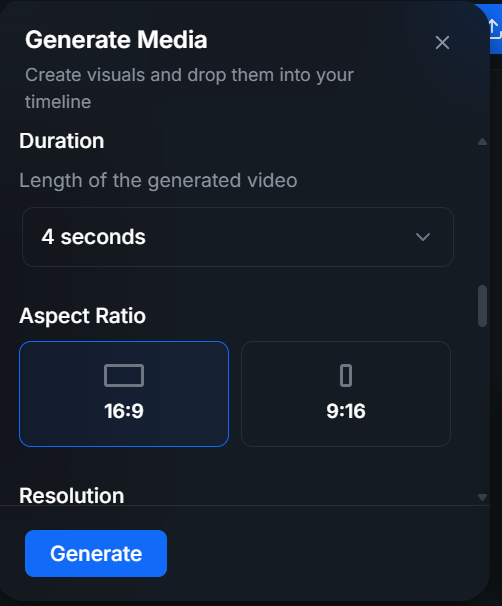Close the Generate Media dialog
The height and width of the screenshot is (606, 502).
[x=442, y=43]
